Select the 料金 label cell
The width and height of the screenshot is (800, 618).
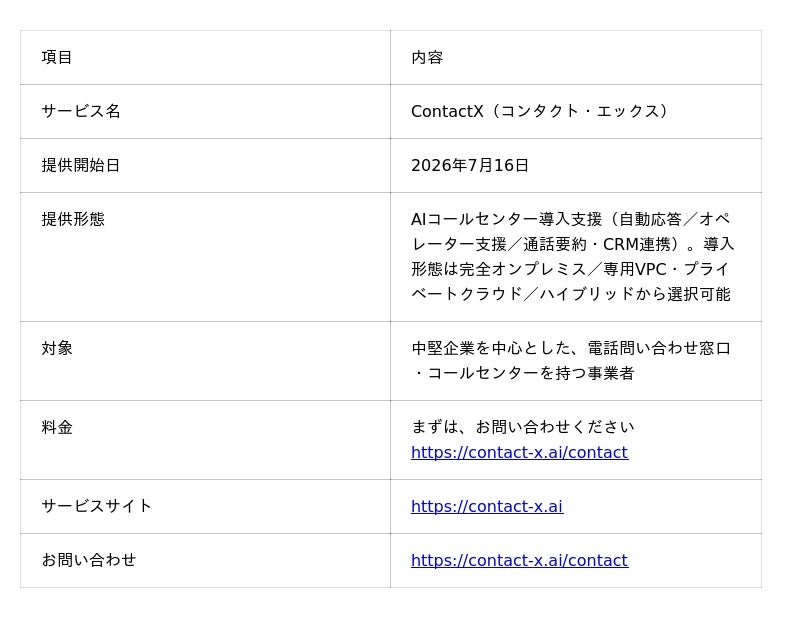point(205,440)
